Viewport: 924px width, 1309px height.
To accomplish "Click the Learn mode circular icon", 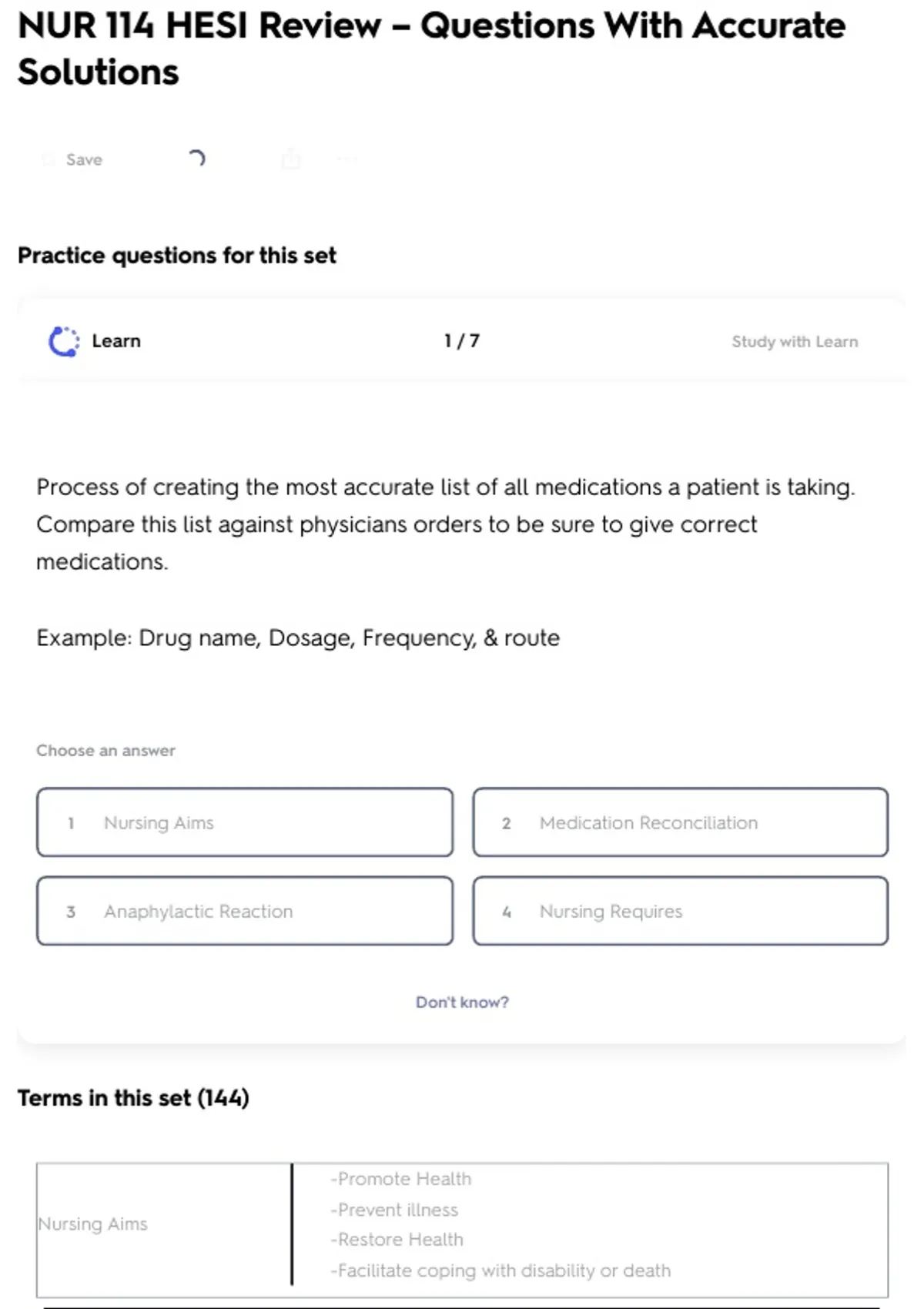I will click(x=64, y=341).
